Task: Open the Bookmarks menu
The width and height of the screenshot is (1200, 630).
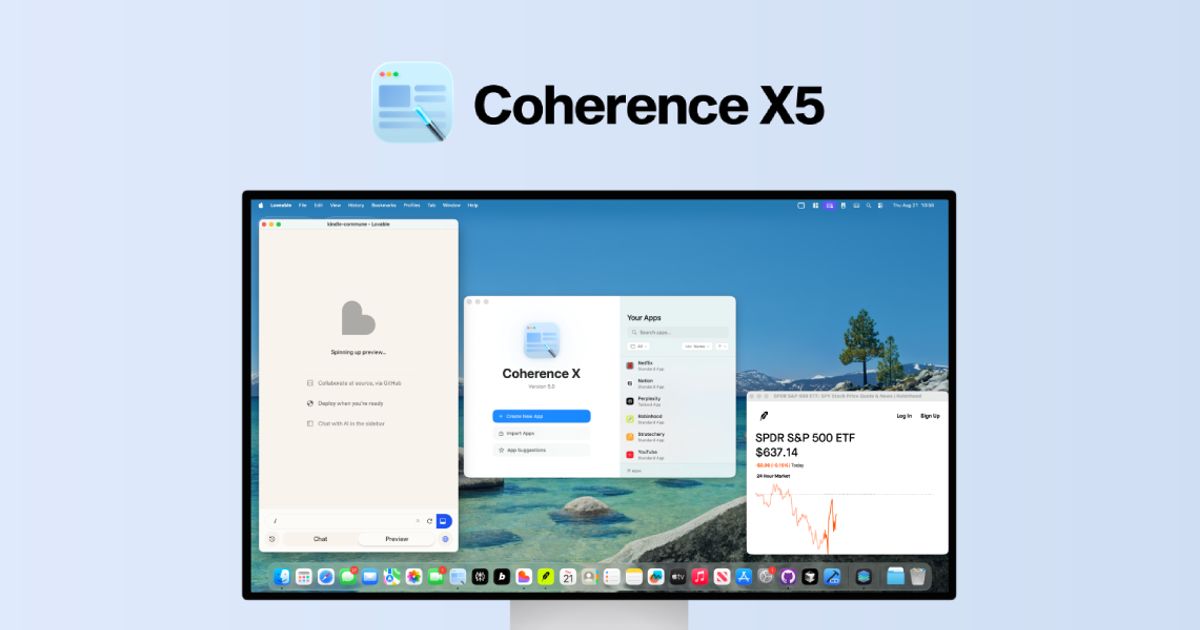Action: [384, 205]
